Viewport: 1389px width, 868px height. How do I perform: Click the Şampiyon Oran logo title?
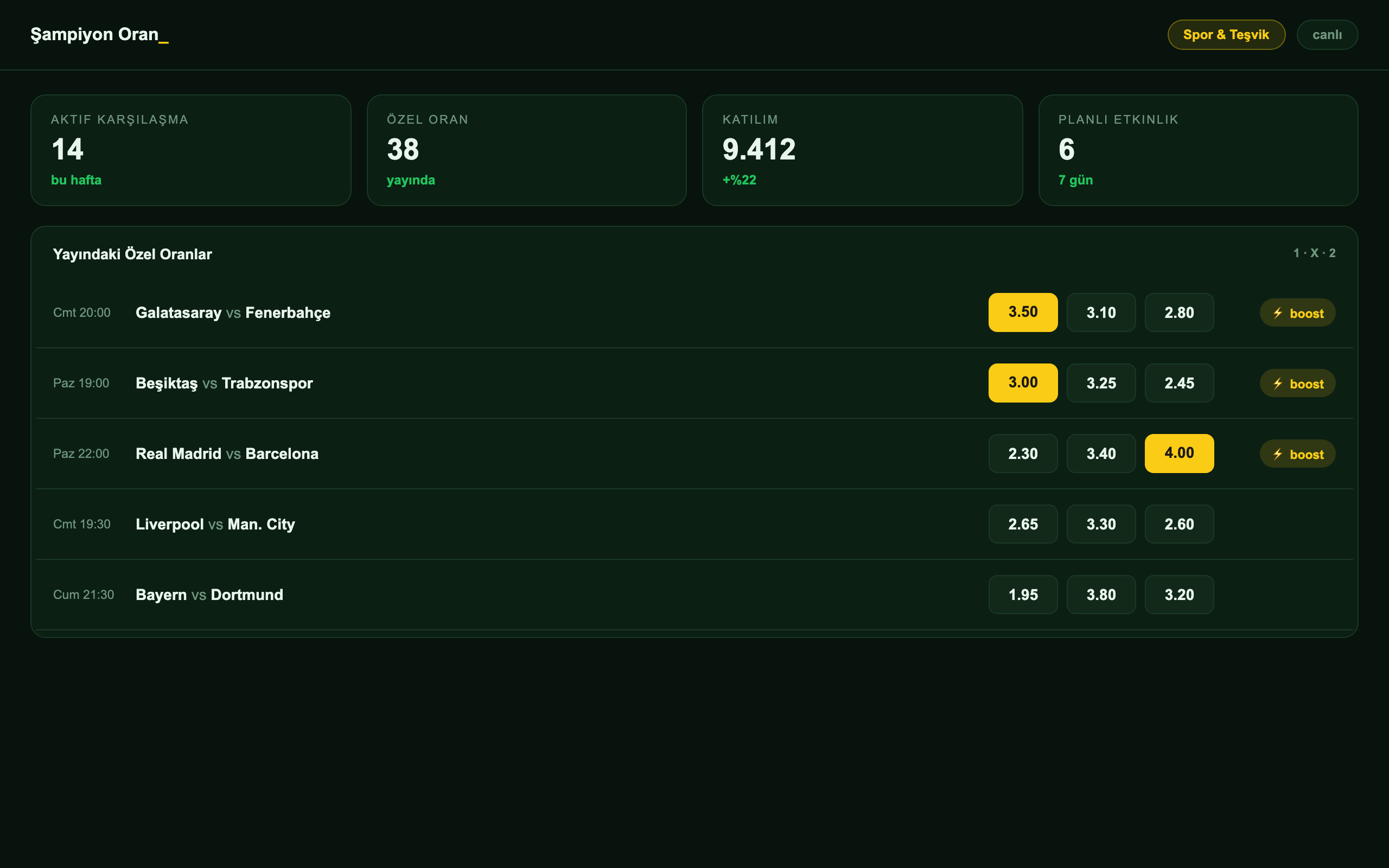99,34
